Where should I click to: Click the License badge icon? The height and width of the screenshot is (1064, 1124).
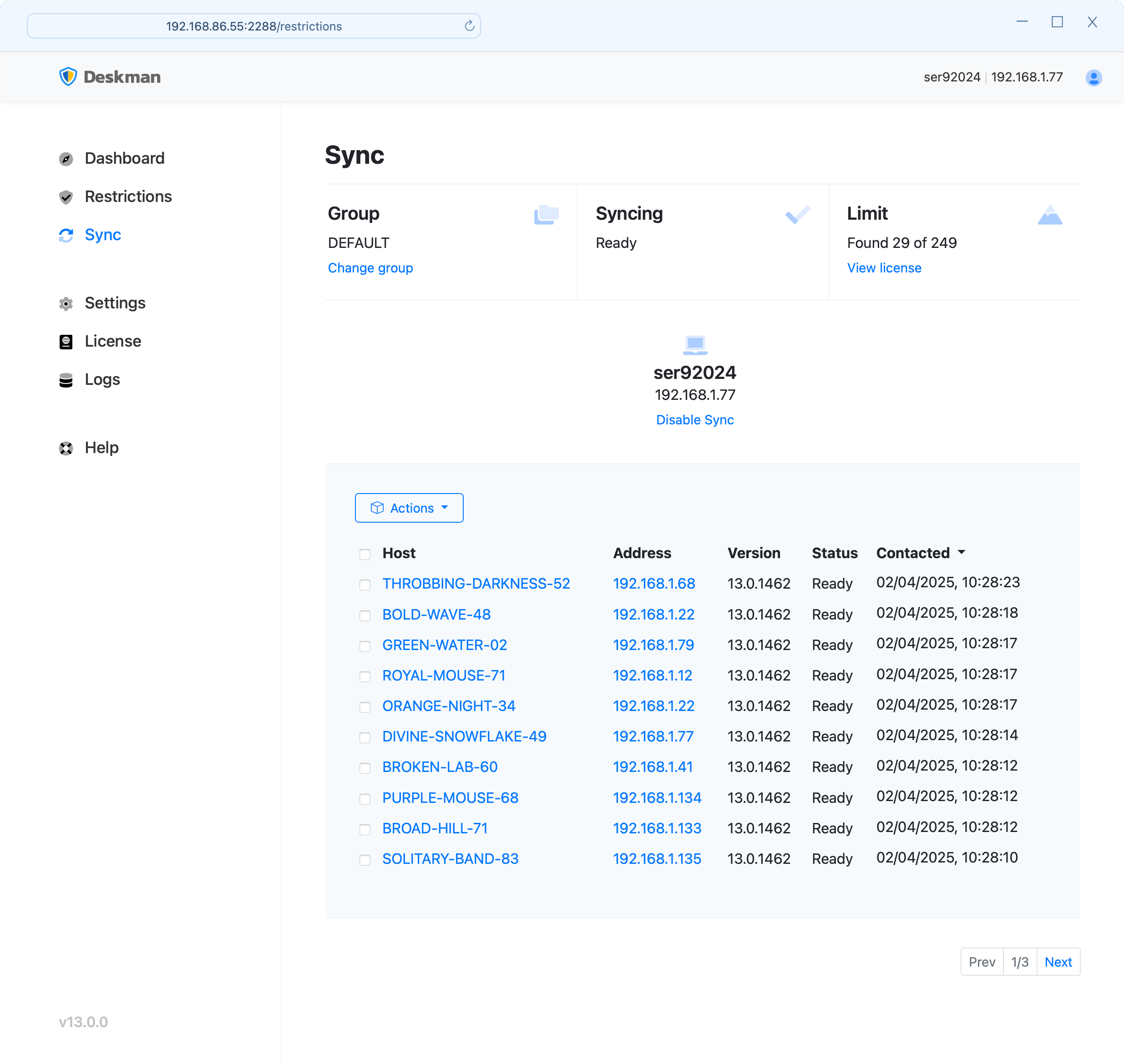pos(66,342)
